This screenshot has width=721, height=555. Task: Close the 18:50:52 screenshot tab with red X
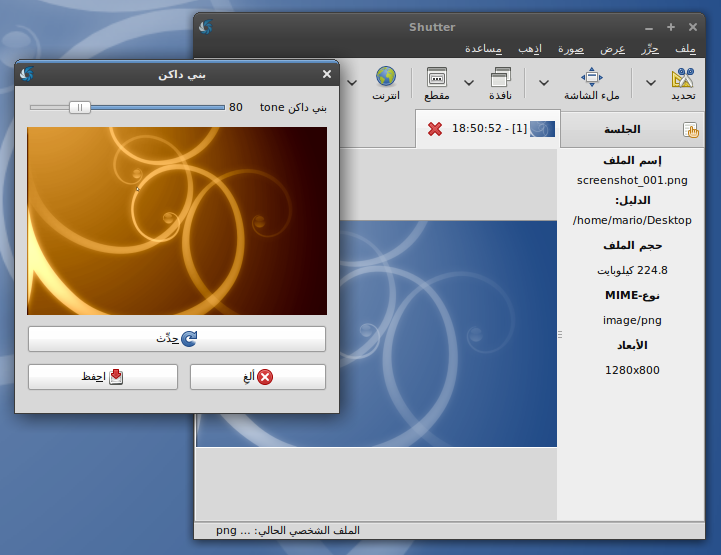(x=435, y=128)
